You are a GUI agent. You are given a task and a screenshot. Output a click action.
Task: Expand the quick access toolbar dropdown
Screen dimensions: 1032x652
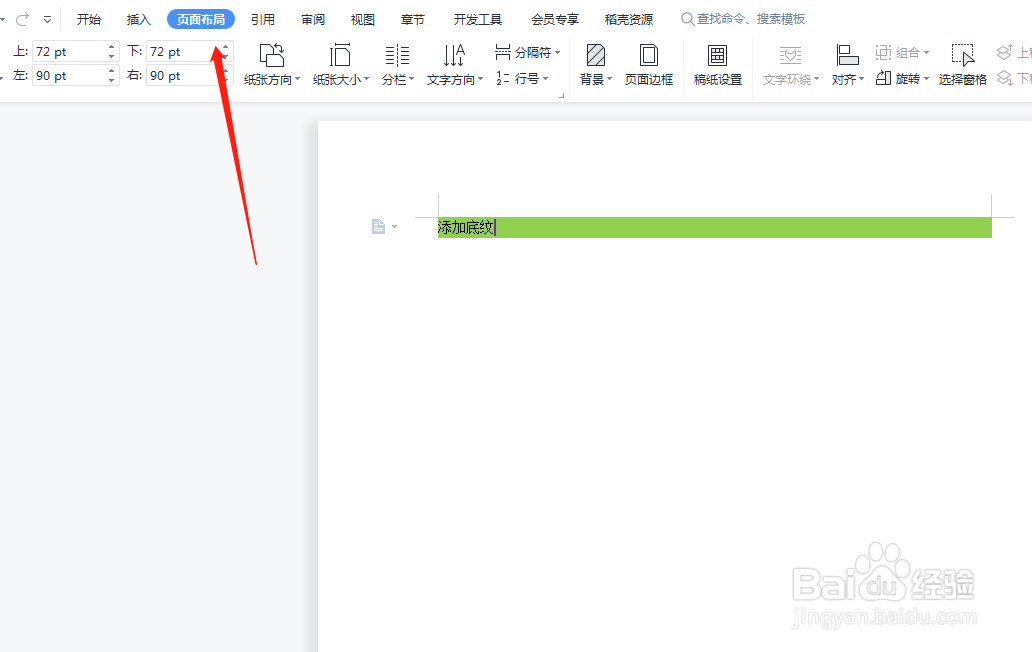[47, 20]
